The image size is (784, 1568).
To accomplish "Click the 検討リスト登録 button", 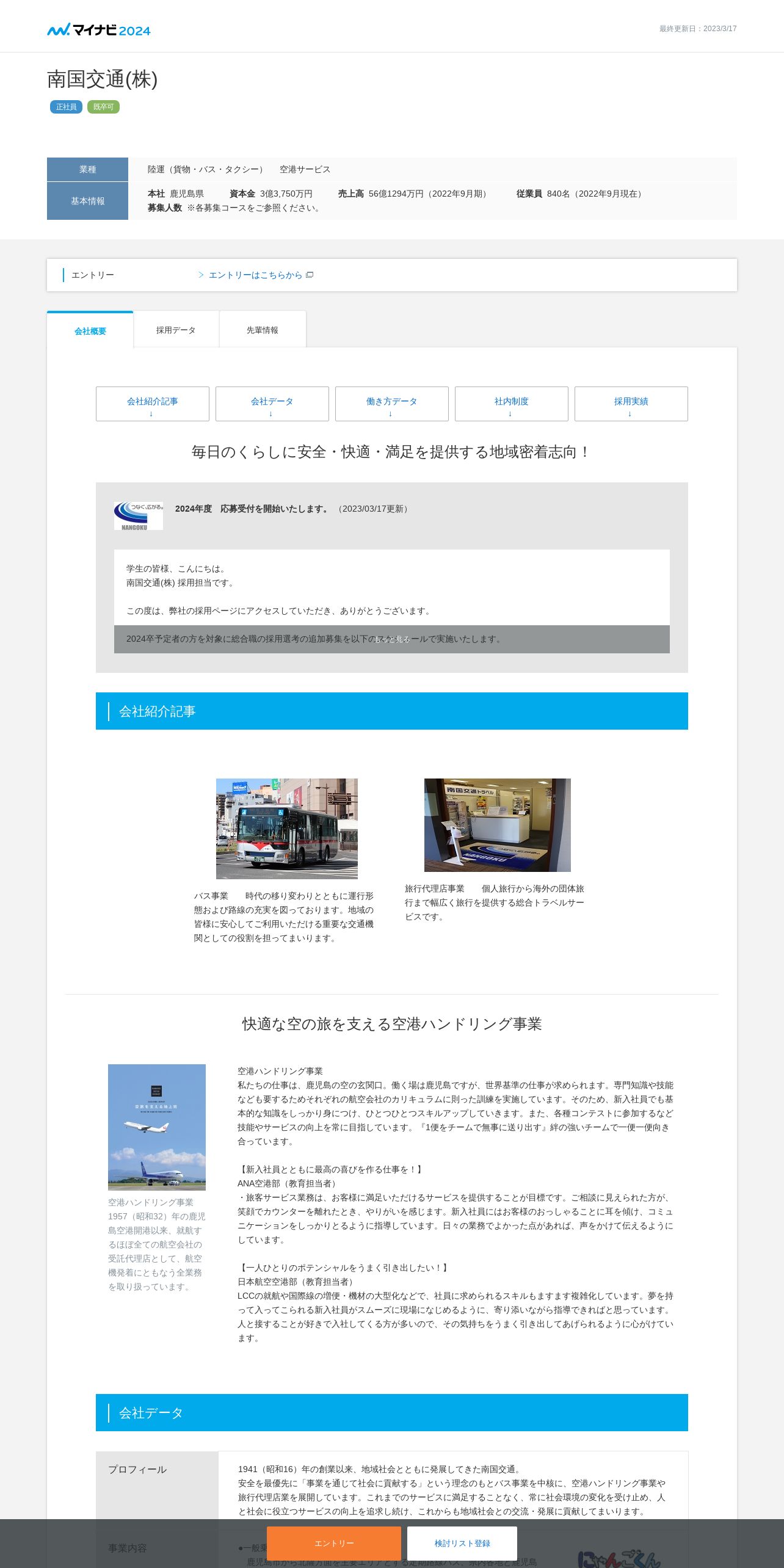I will (462, 1543).
